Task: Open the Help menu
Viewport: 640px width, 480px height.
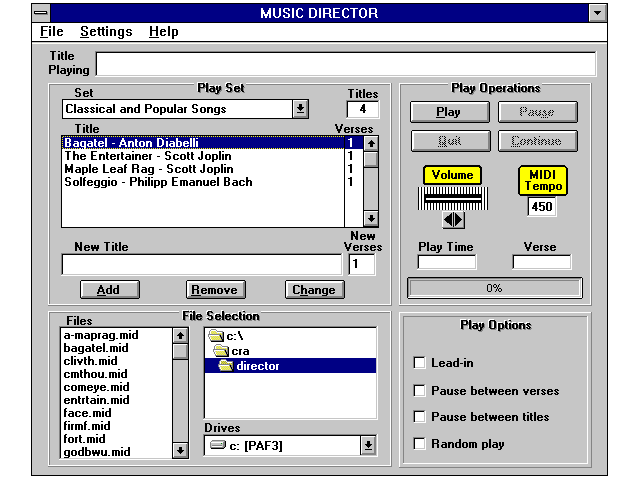Action: (x=163, y=32)
